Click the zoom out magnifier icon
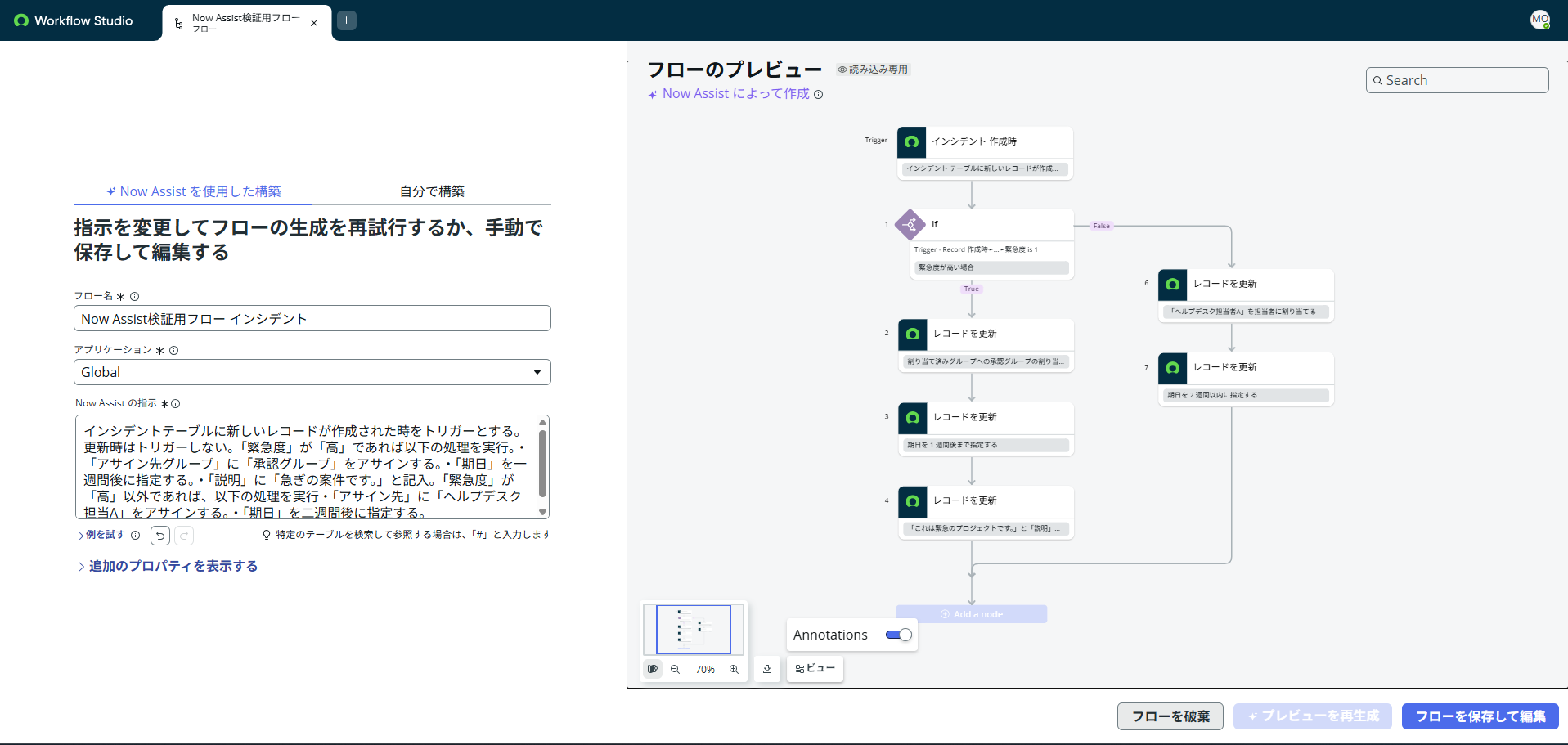The image size is (1568, 745). click(675, 669)
